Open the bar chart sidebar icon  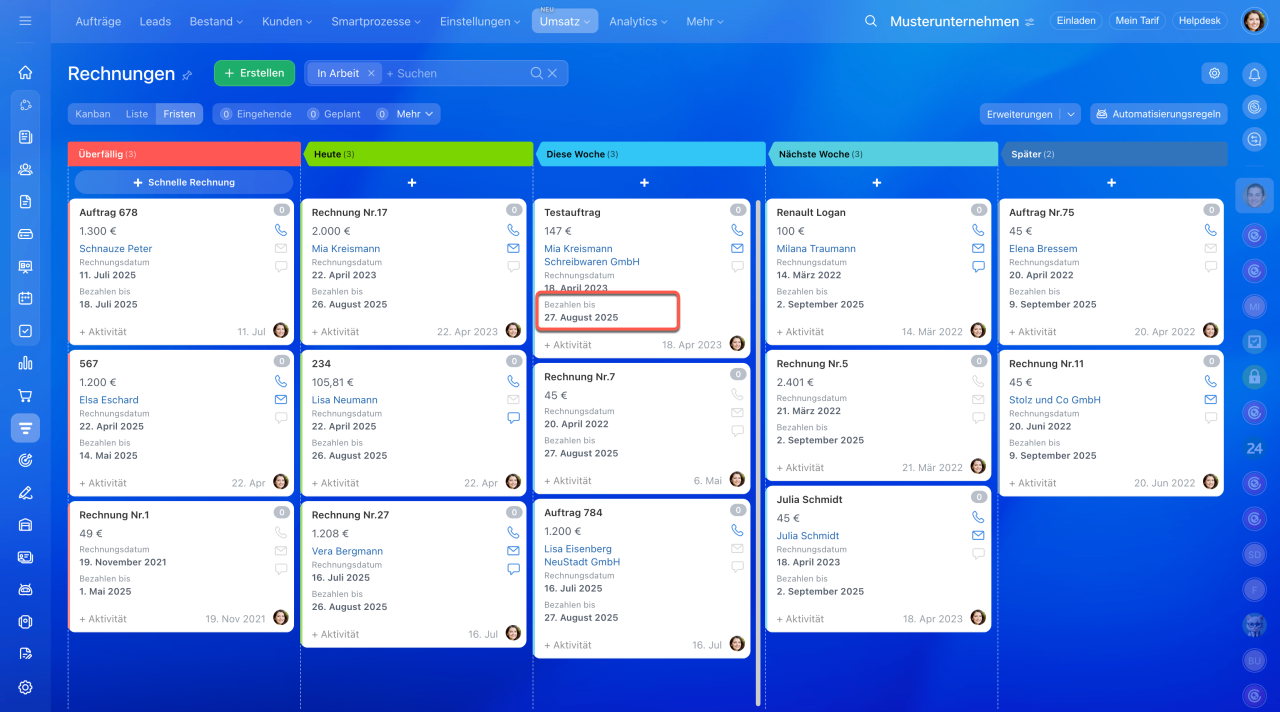(x=25, y=363)
